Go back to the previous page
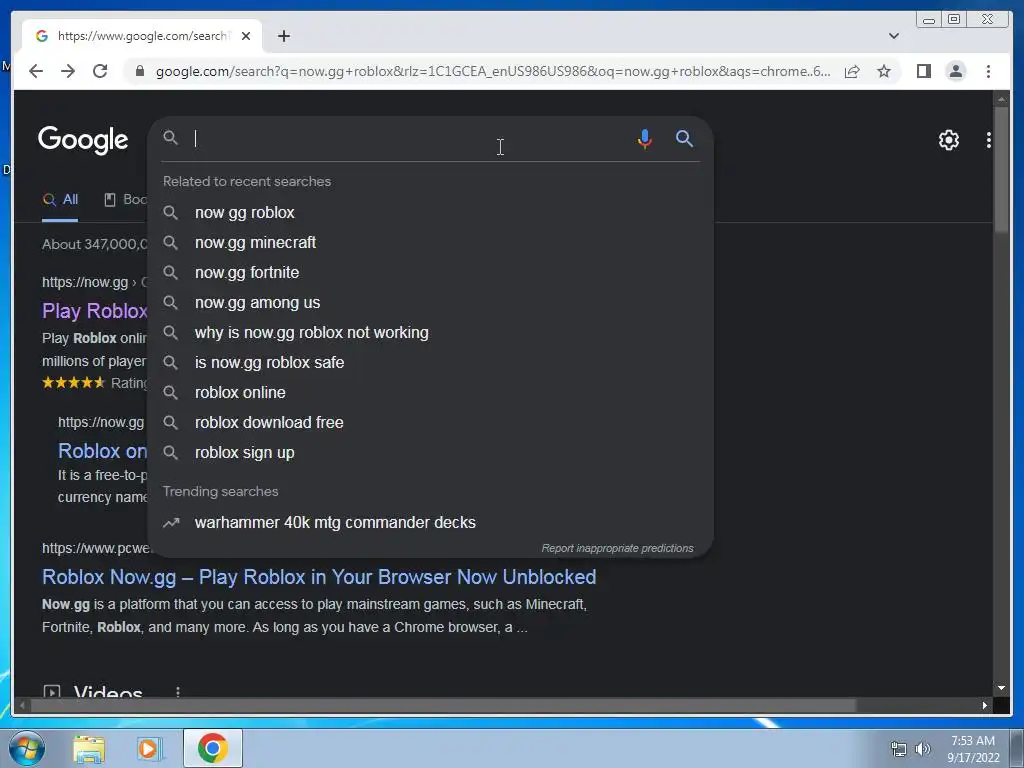 click(36, 71)
